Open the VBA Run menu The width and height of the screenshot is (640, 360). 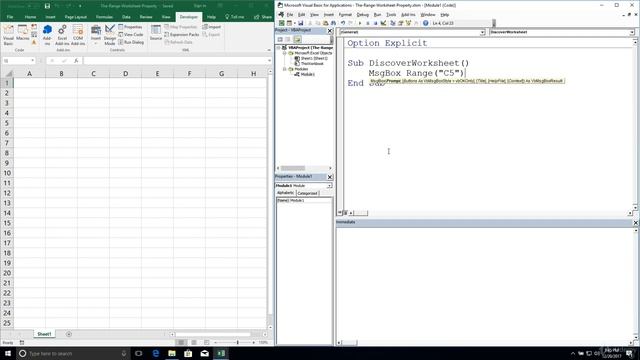[x=377, y=15]
